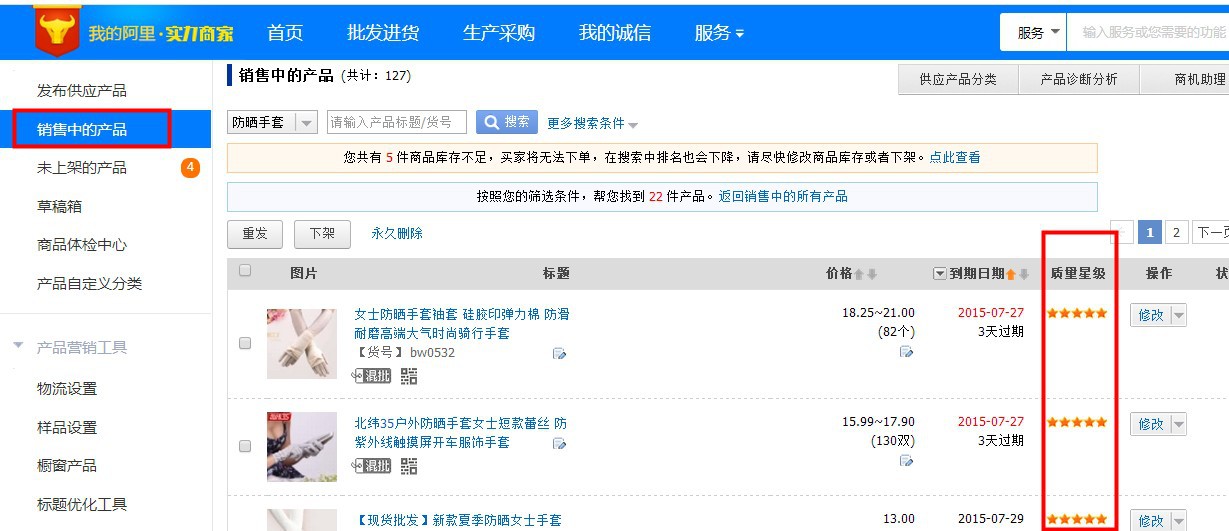Viewport: 1229px width, 531px height.
Task: Go to page 2 of results
Action: pyautogui.click(x=1177, y=233)
